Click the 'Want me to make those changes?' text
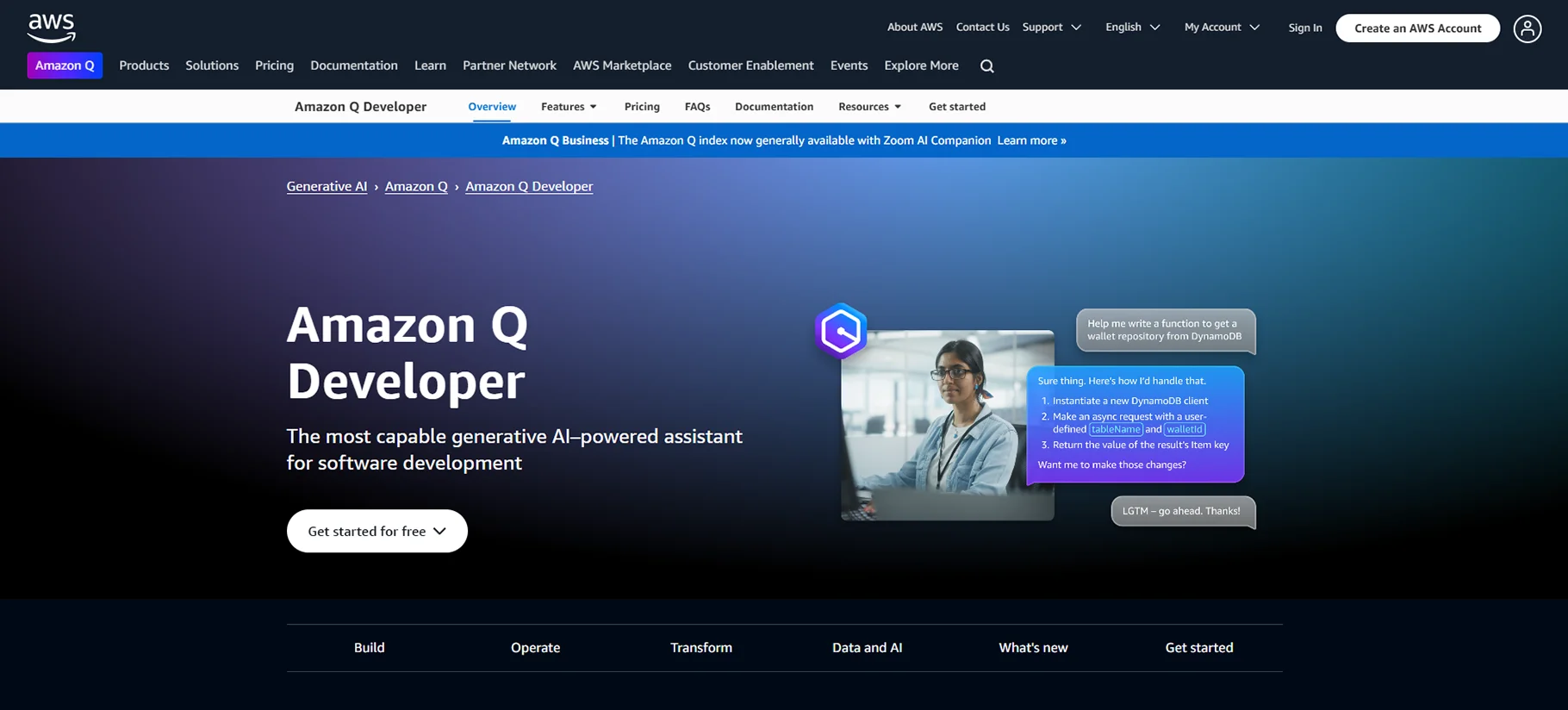 click(x=1111, y=465)
